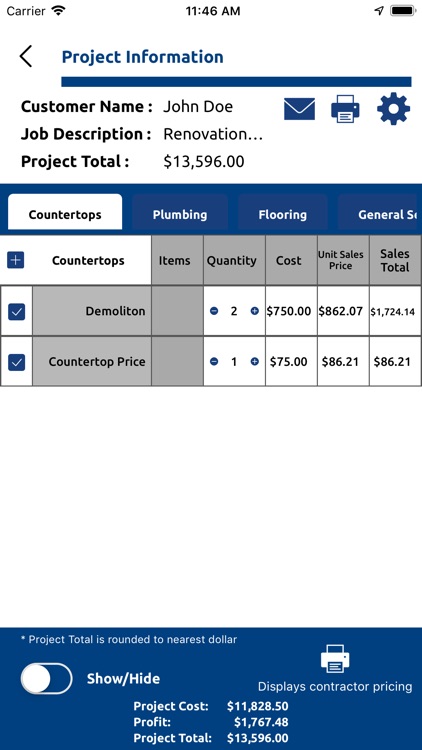The height and width of the screenshot is (750, 422).
Task: Open the settings gear icon
Action: pos(393,109)
